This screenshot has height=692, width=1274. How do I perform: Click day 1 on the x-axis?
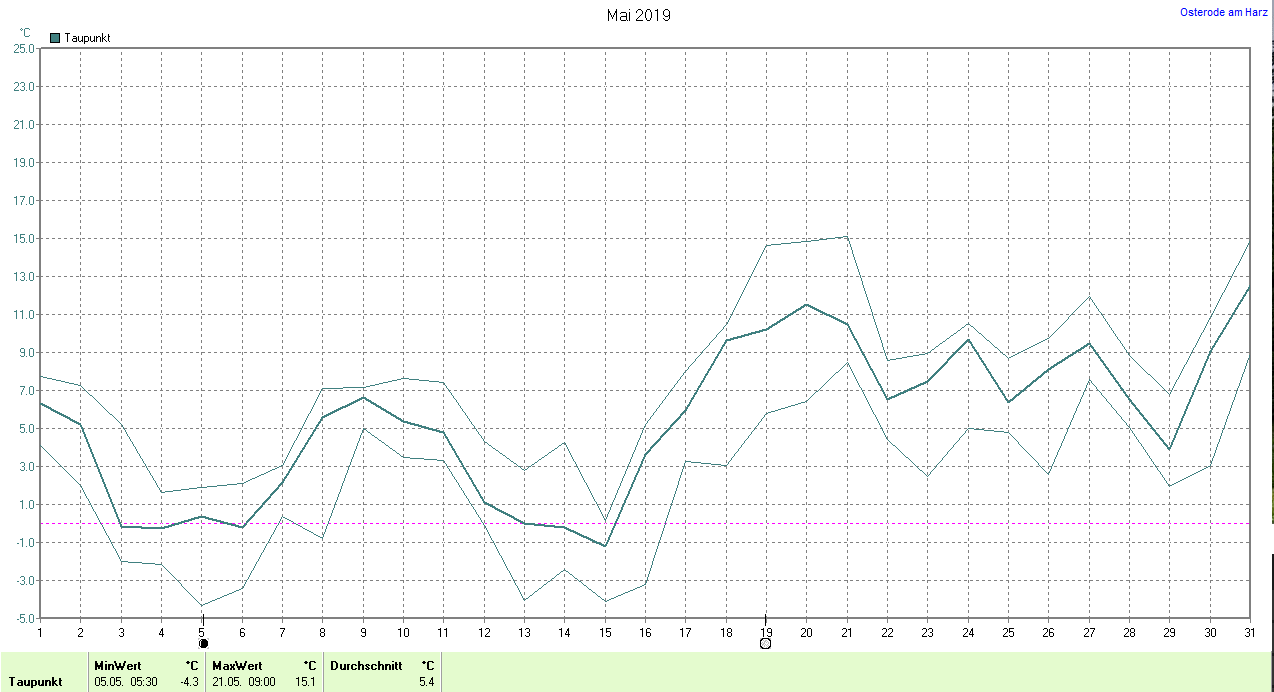tap(40, 631)
